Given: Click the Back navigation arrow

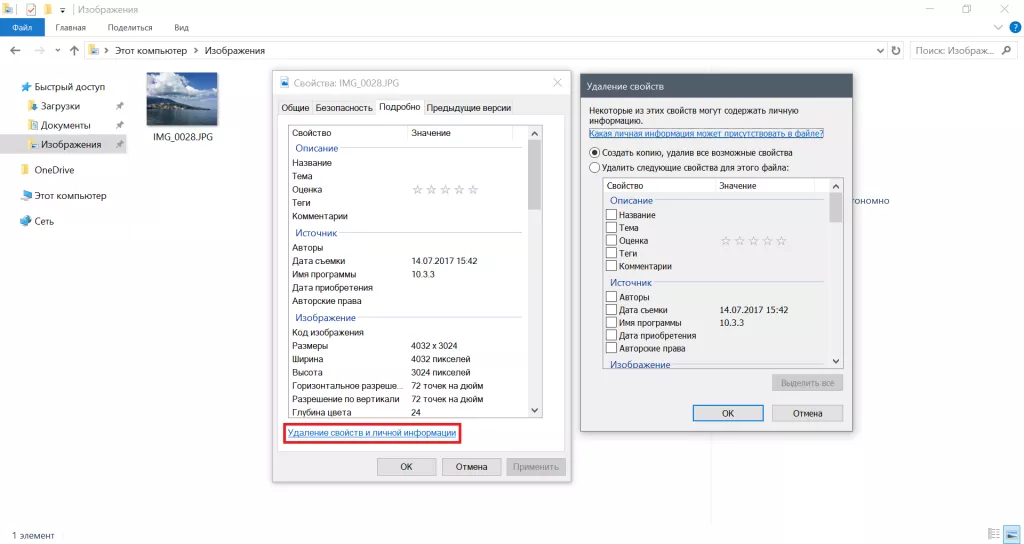Looking at the screenshot, I should [x=16, y=50].
